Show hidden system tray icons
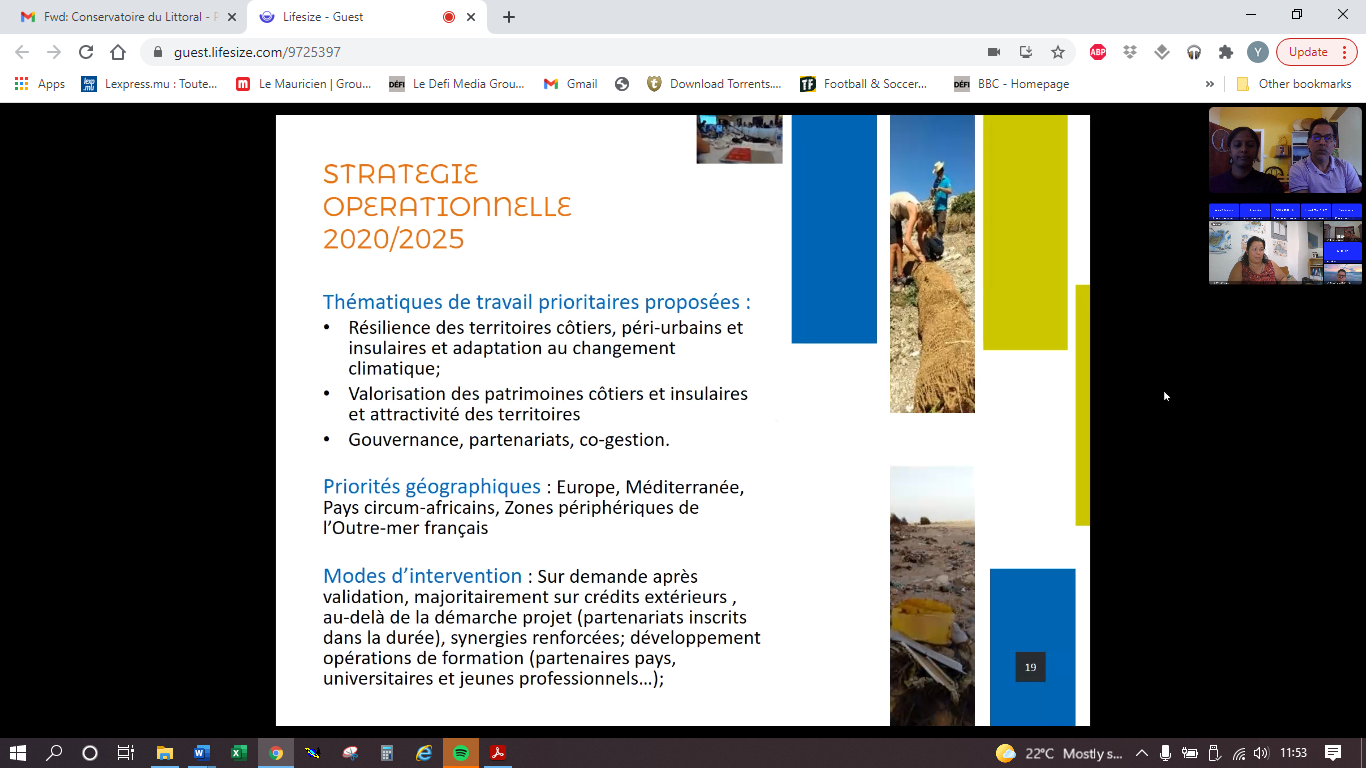1366x768 pixels. (1141, 753)
